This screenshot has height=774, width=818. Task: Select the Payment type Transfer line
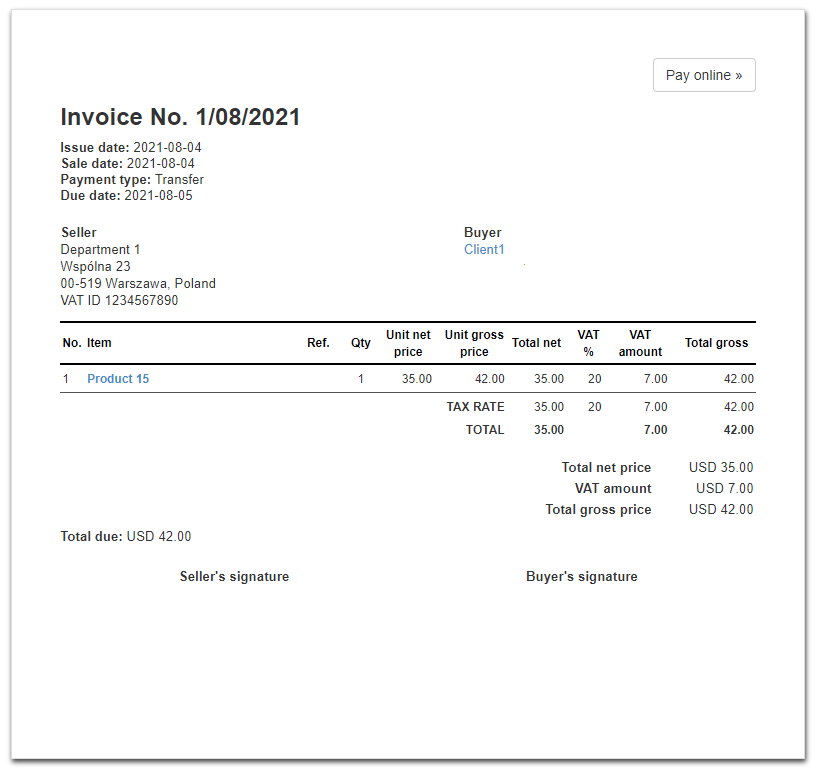pyautogui.click(x=132, y=180)
